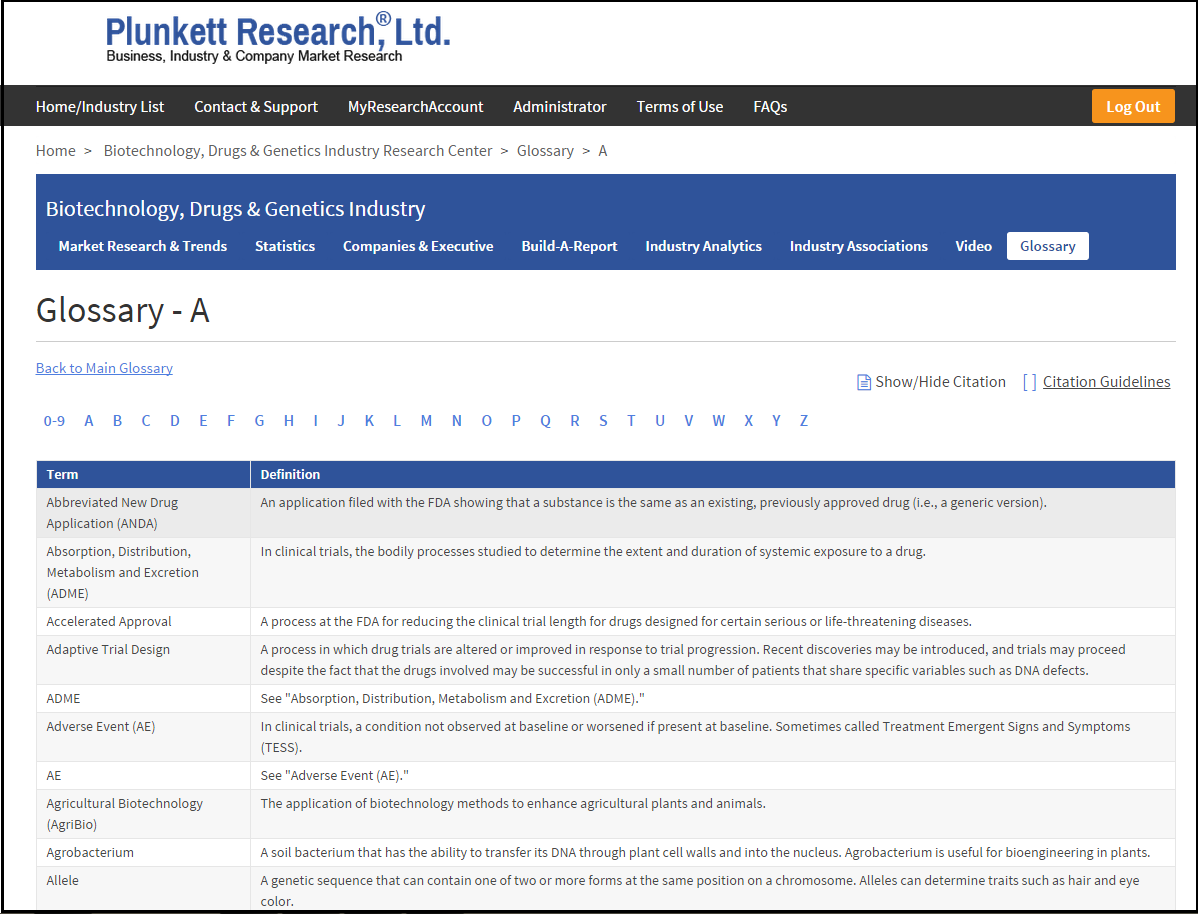Jump to glossary letter I

tap(316, 421)
